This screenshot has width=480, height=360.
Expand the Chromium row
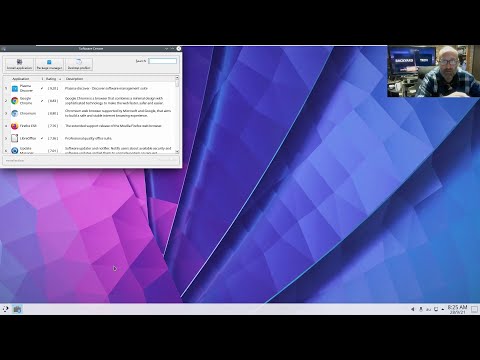6,113
